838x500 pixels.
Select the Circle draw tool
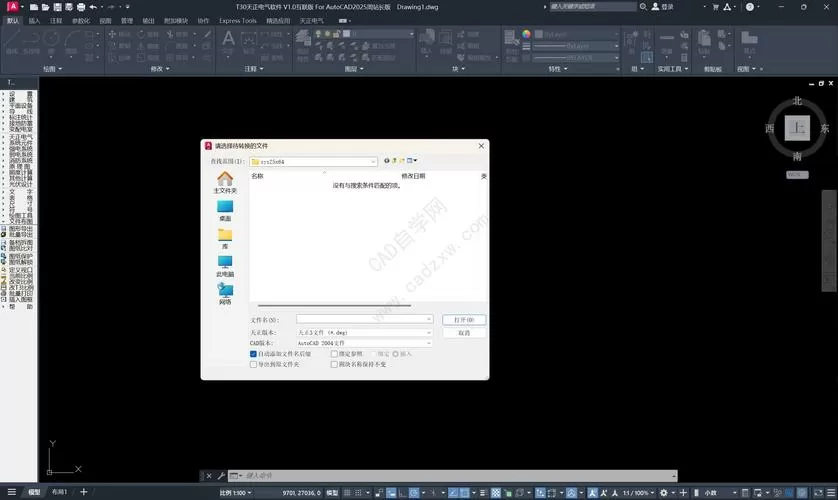click(x=51, y=38)
